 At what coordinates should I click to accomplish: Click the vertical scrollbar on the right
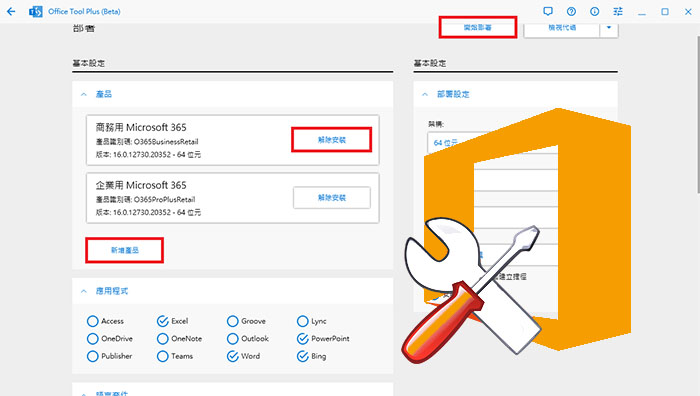click(698, 115)
